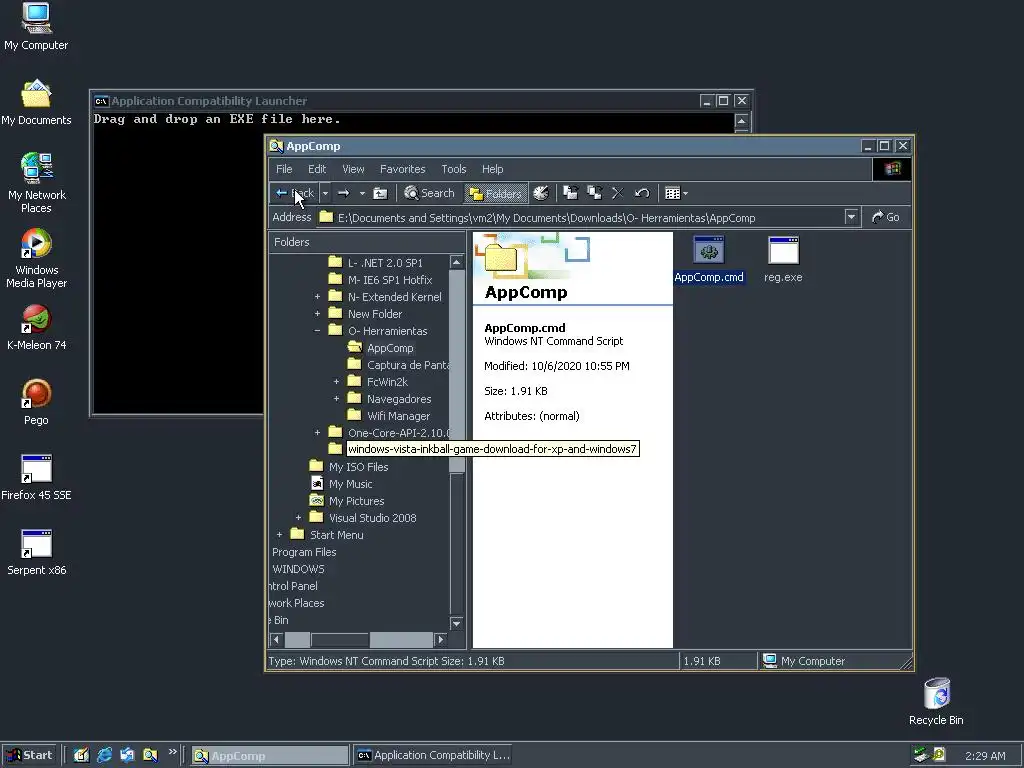Viewport: 1024px width, 768px height.
Task: Open the Back history dropdown arrow
Action: point(325,193)
